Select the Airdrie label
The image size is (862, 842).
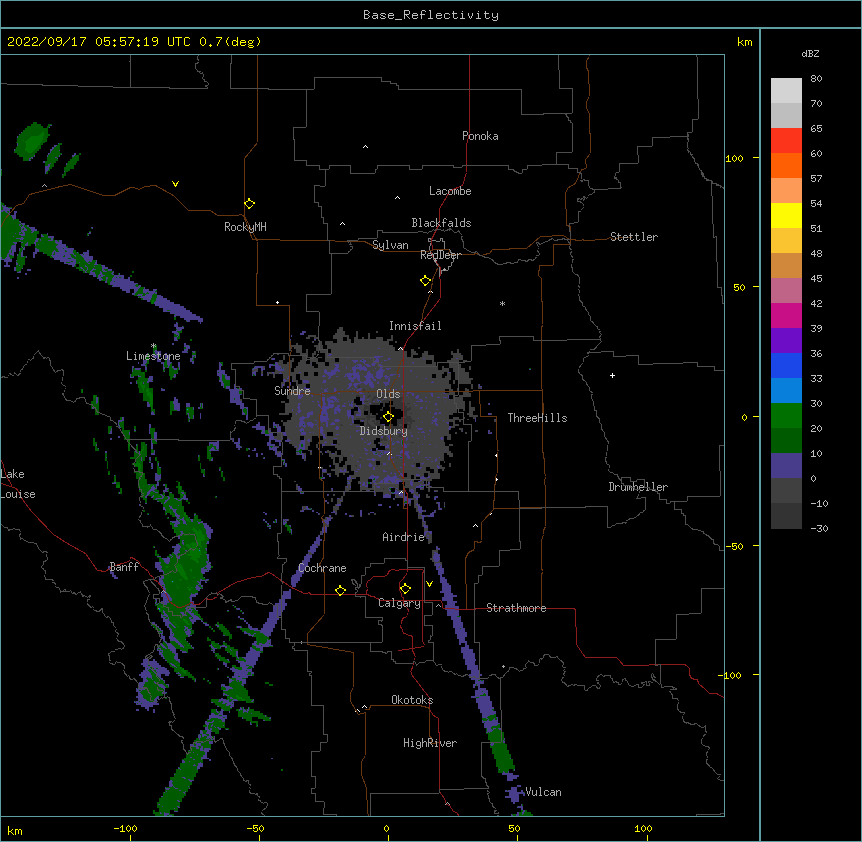404,537
